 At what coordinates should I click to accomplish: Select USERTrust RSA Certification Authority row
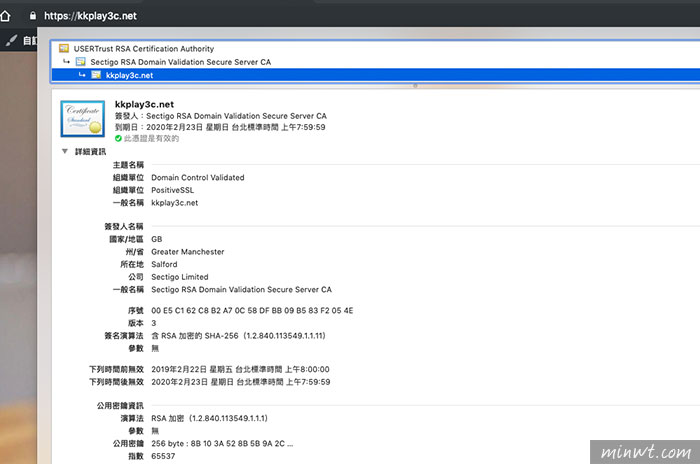click(376, 49)
